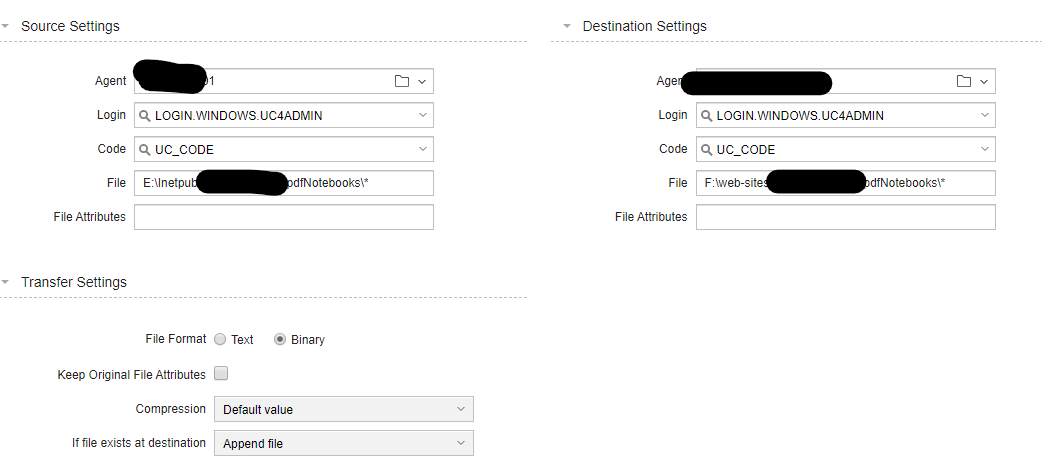Click the source File path field

(284, 183)
